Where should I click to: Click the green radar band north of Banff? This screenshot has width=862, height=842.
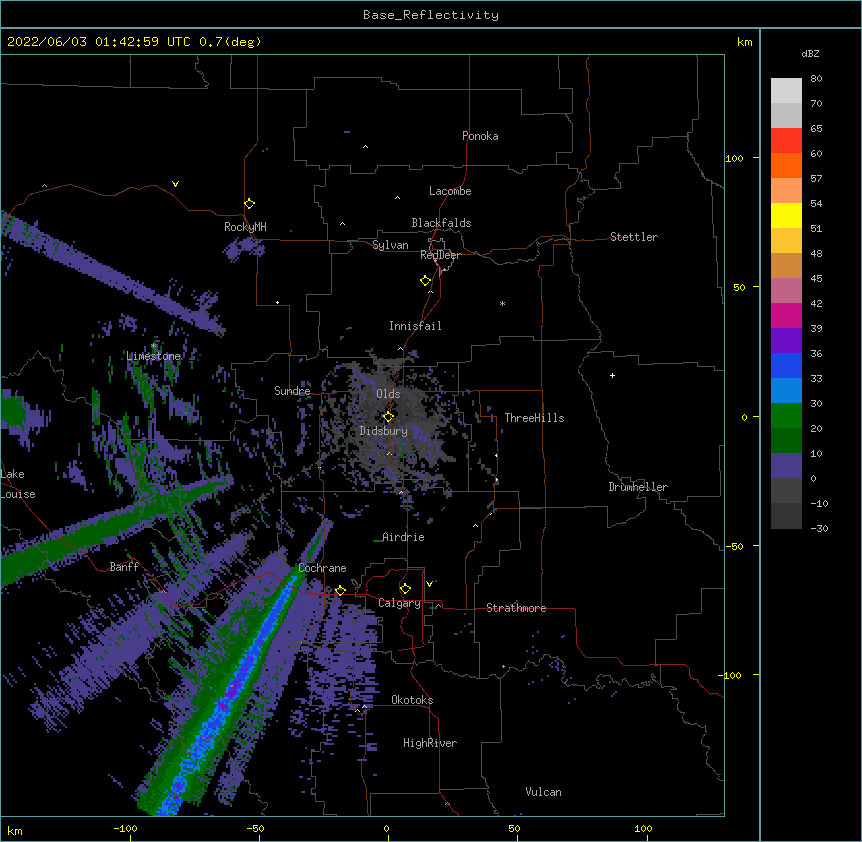[x=104, y=528]
